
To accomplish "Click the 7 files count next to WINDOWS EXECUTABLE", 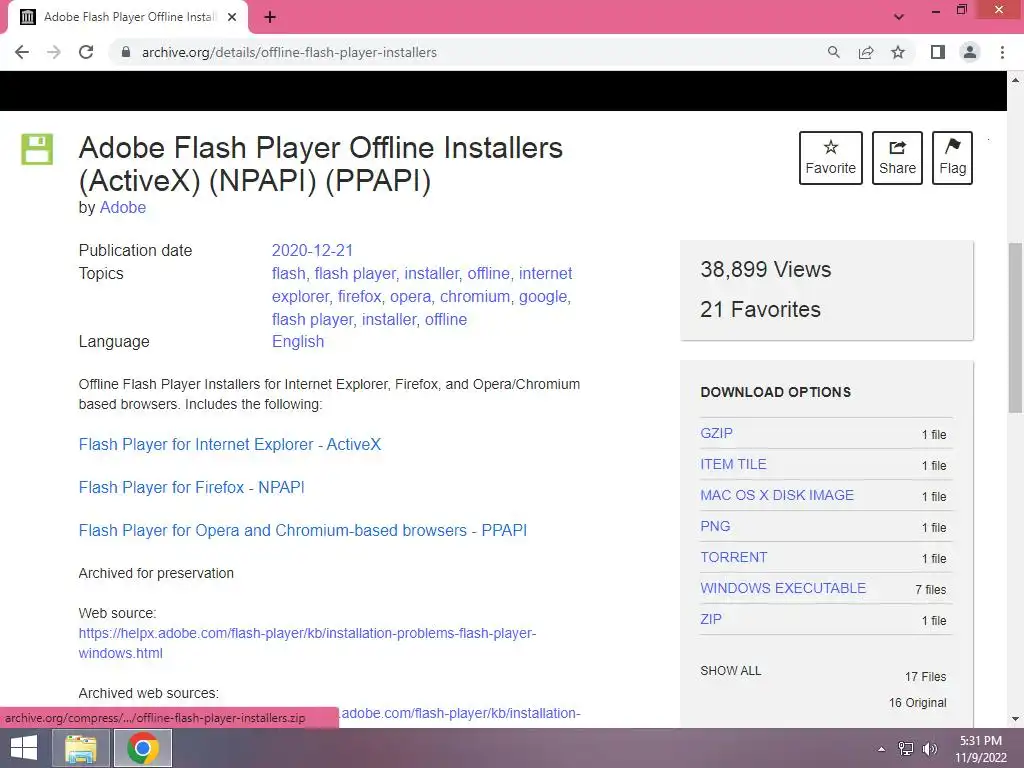I will coord(931,589).
